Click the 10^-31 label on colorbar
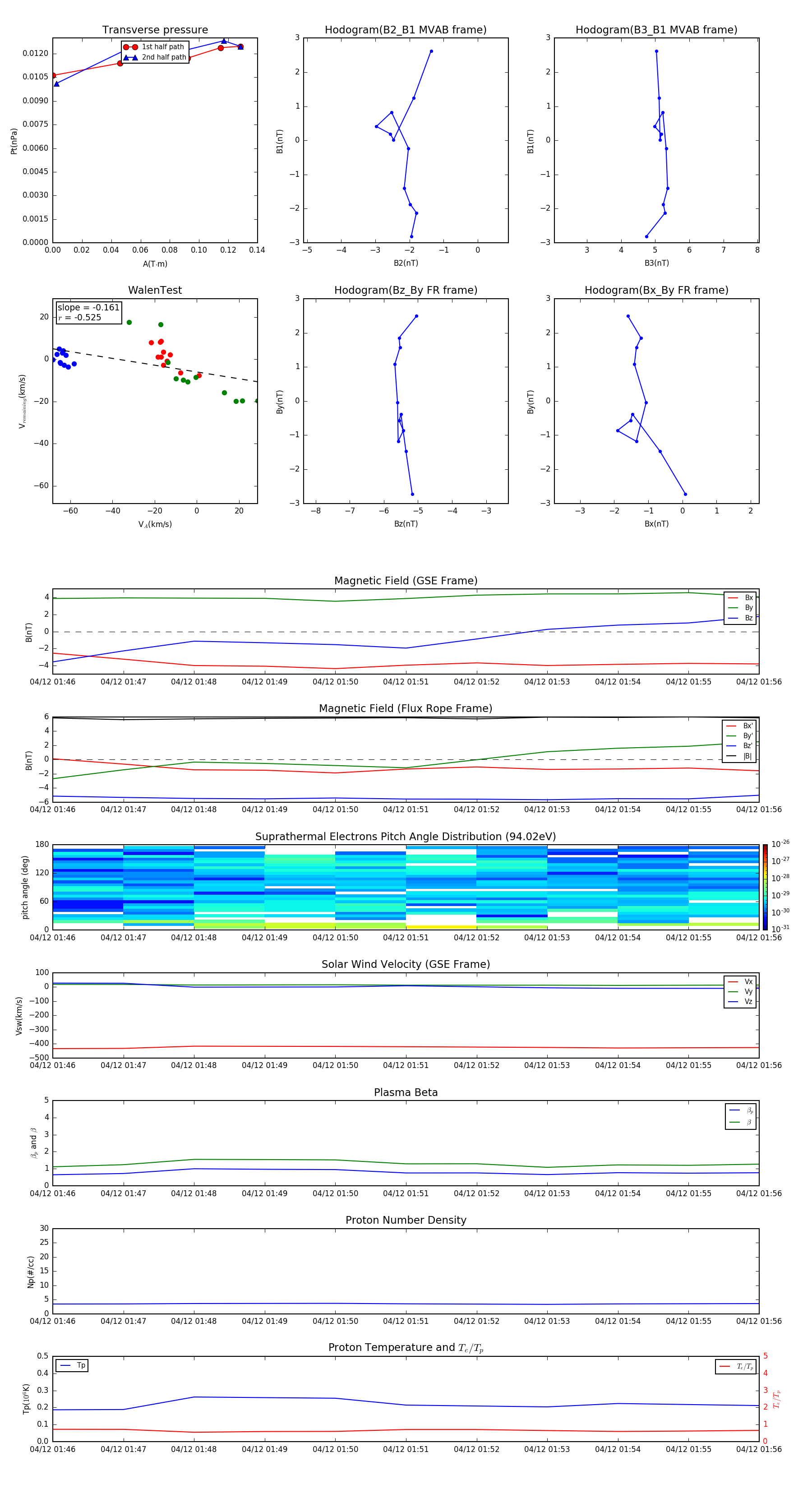Image resolution: width=812 pixels, height=1489 pixels. pyautogui.click(x=780, y=929)
